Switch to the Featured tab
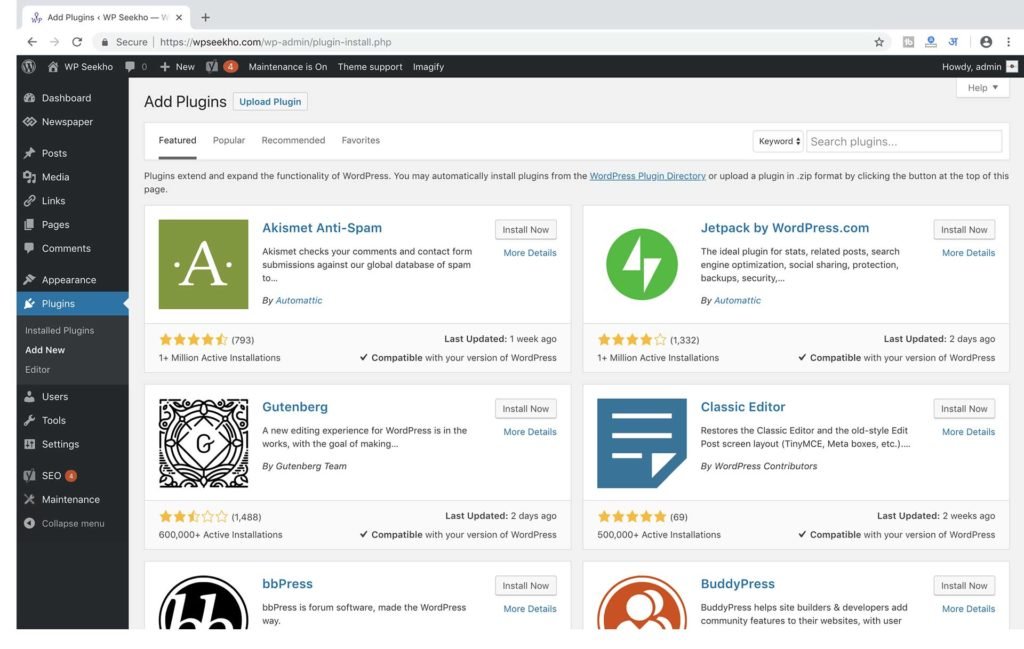Image resolution: width=1024 pixels, height=649 pixels. click(x=177, y=140)
